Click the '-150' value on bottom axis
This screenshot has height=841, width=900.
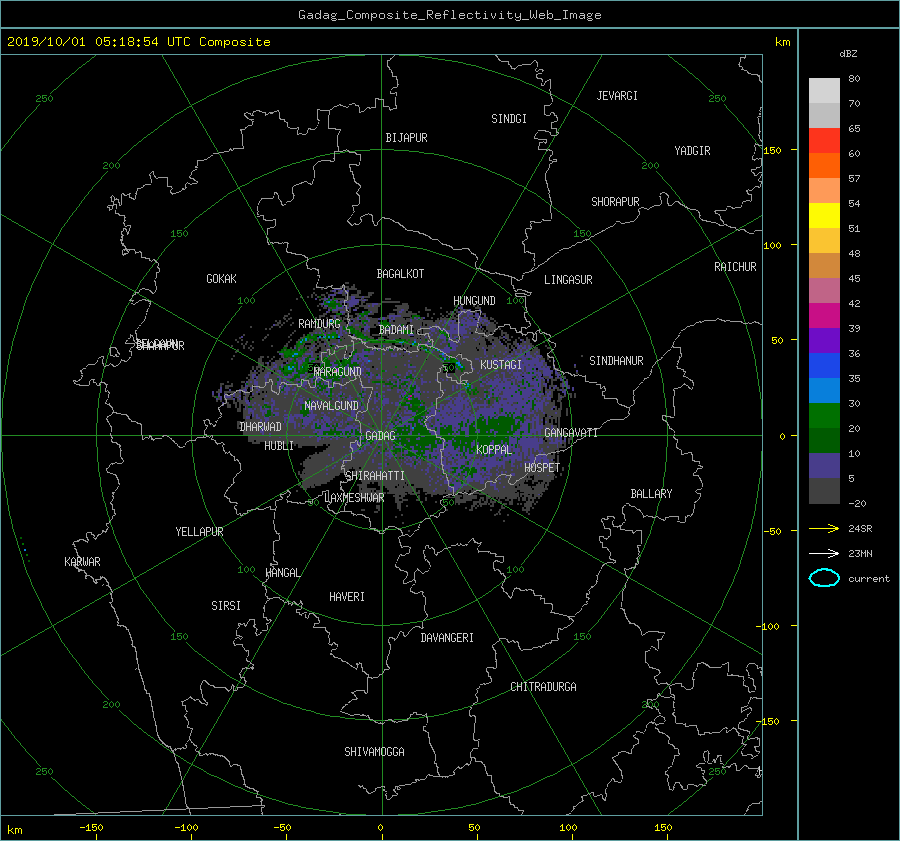click(x=91, y=828)
